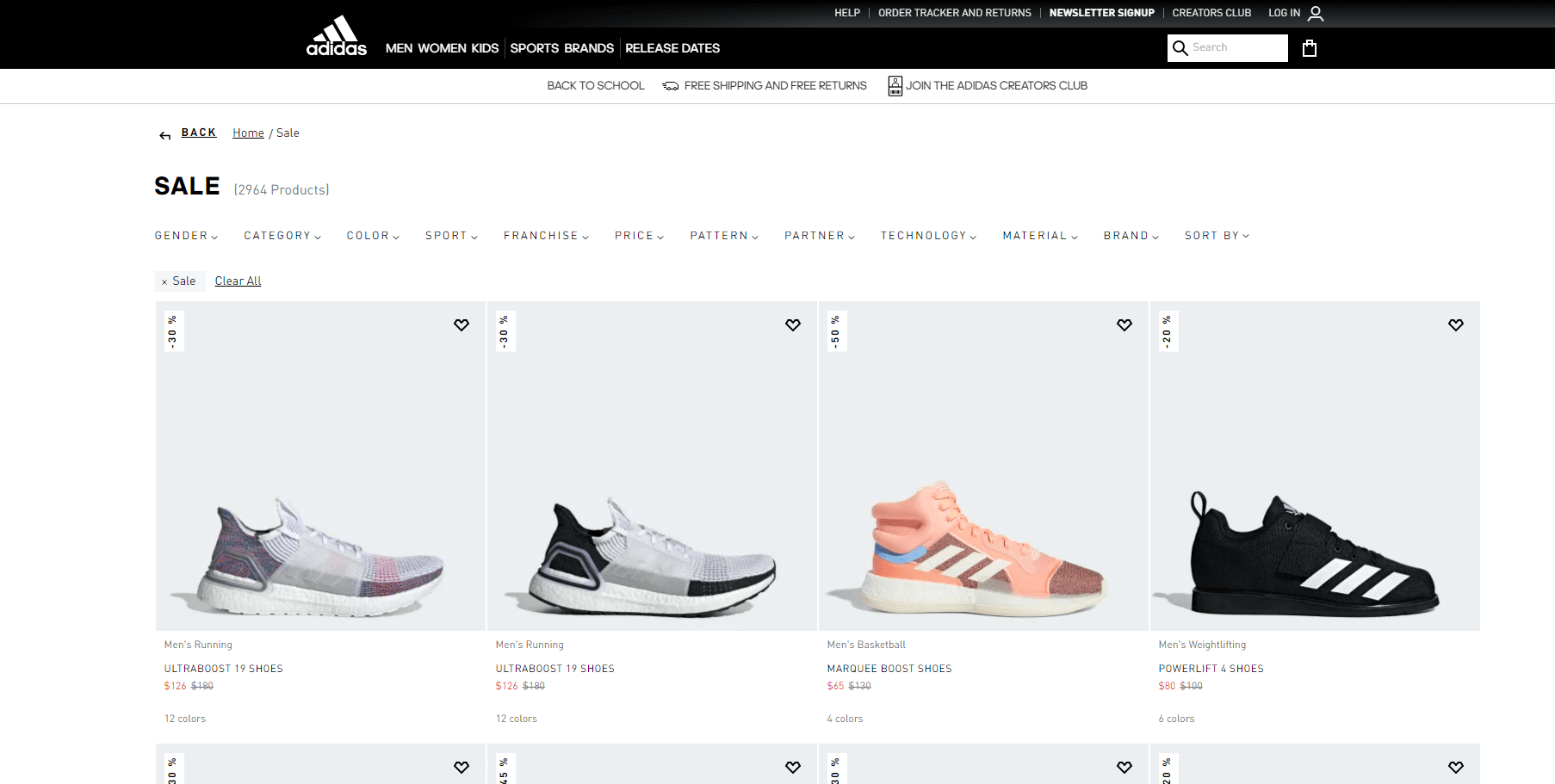Open Release Dates menu item

(x=672, y=48)
